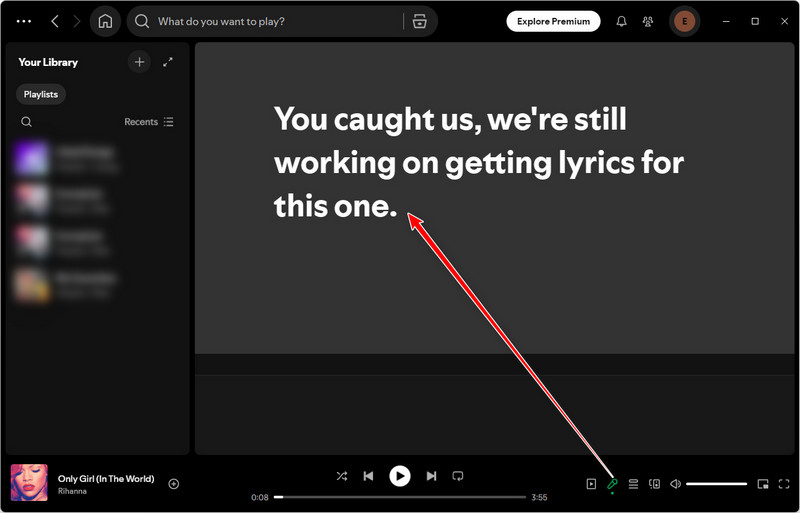Viewport: 800px width, 513px height.
Task: Click the volume slider
Action: click(716, 484)
